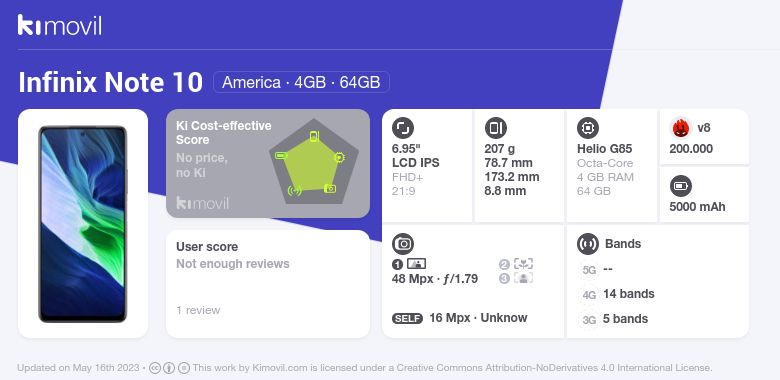Viewport: 780px width, 380px height.
Task: Click the battery capacity icon
Action: 681,187
